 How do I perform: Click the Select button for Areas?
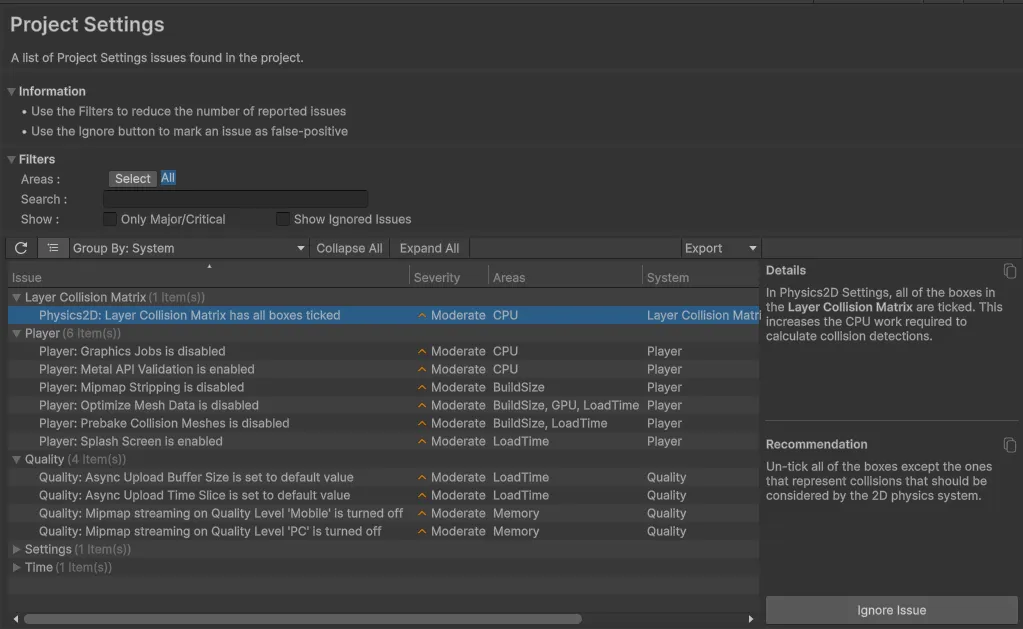132,179
